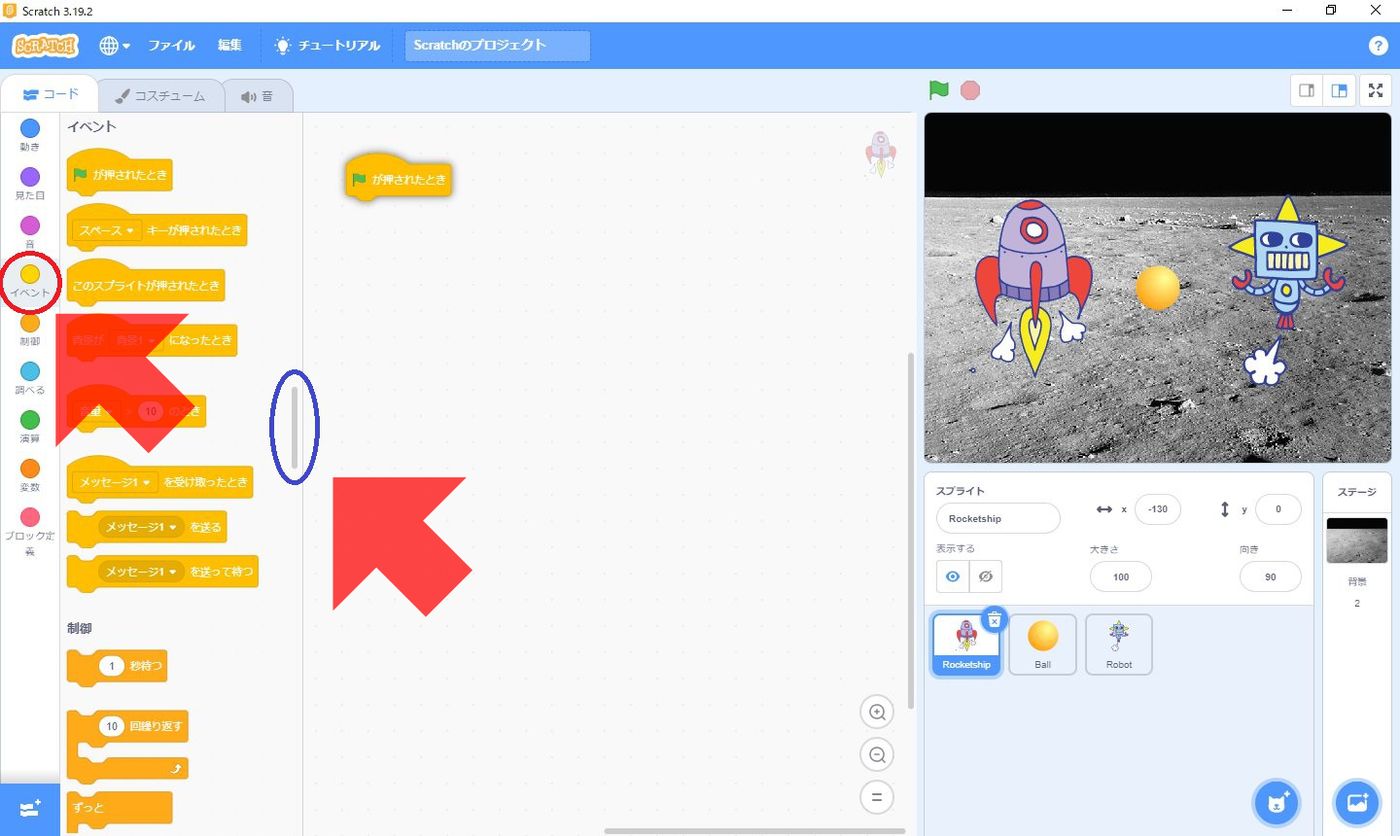The width and height of the screenshot is (1400, 836).
Task: Switch to small stage layout
Action: pyautogui.click(x=1306, y=90)
